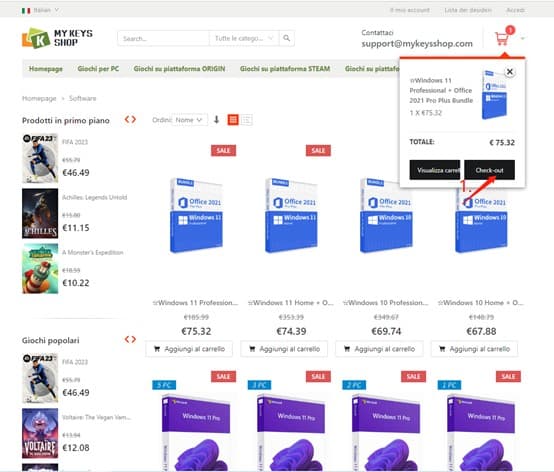This screenshot has height=472, width=554.
Task: Open A Monster's Expedition thumbnail
Action: (40, 269)
